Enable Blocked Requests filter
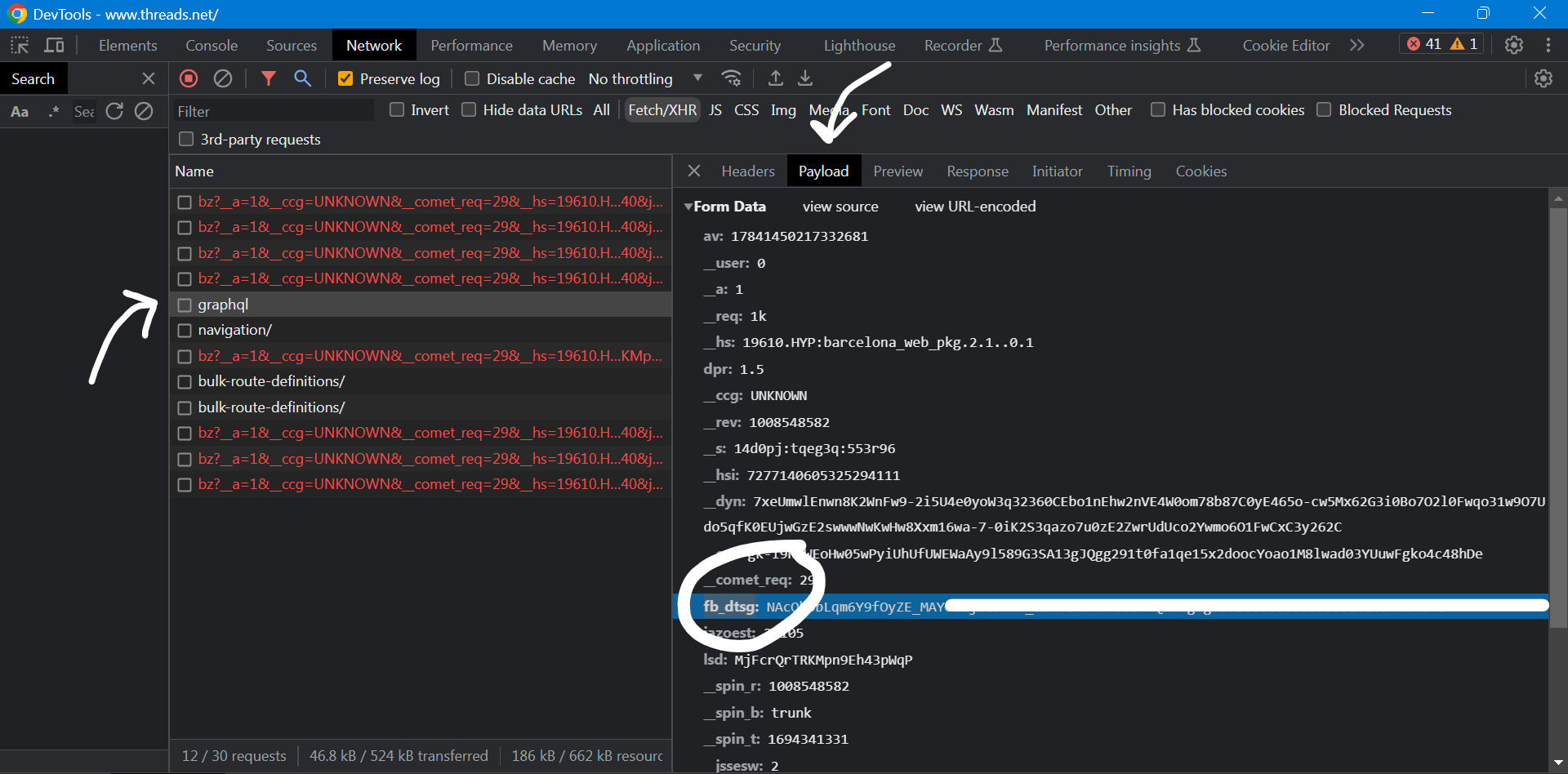The height and width of the screenshot is (774, 1568). click(x=1324, y=109)
